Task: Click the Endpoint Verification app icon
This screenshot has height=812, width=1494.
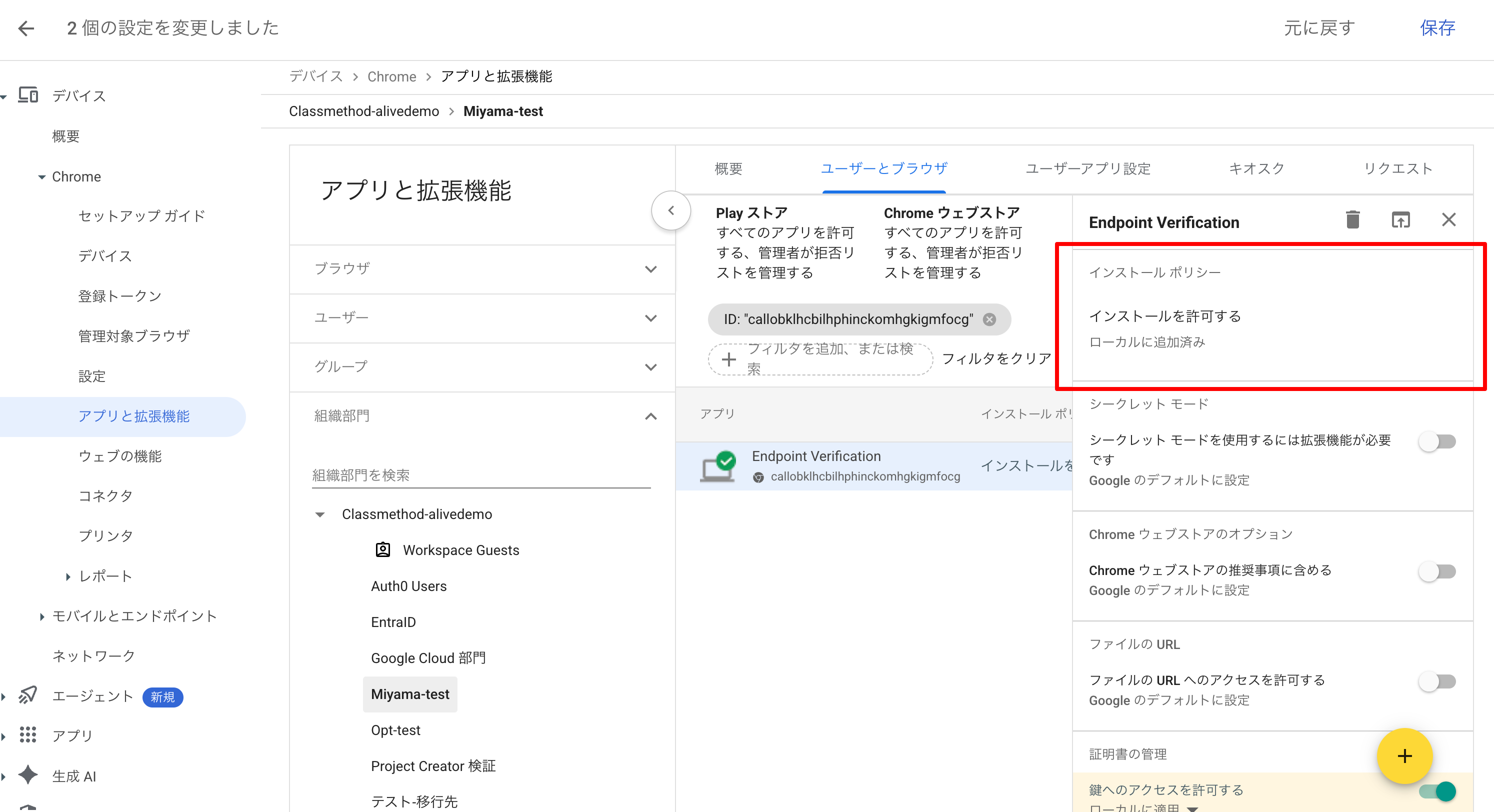Action: tap(718, 466)
